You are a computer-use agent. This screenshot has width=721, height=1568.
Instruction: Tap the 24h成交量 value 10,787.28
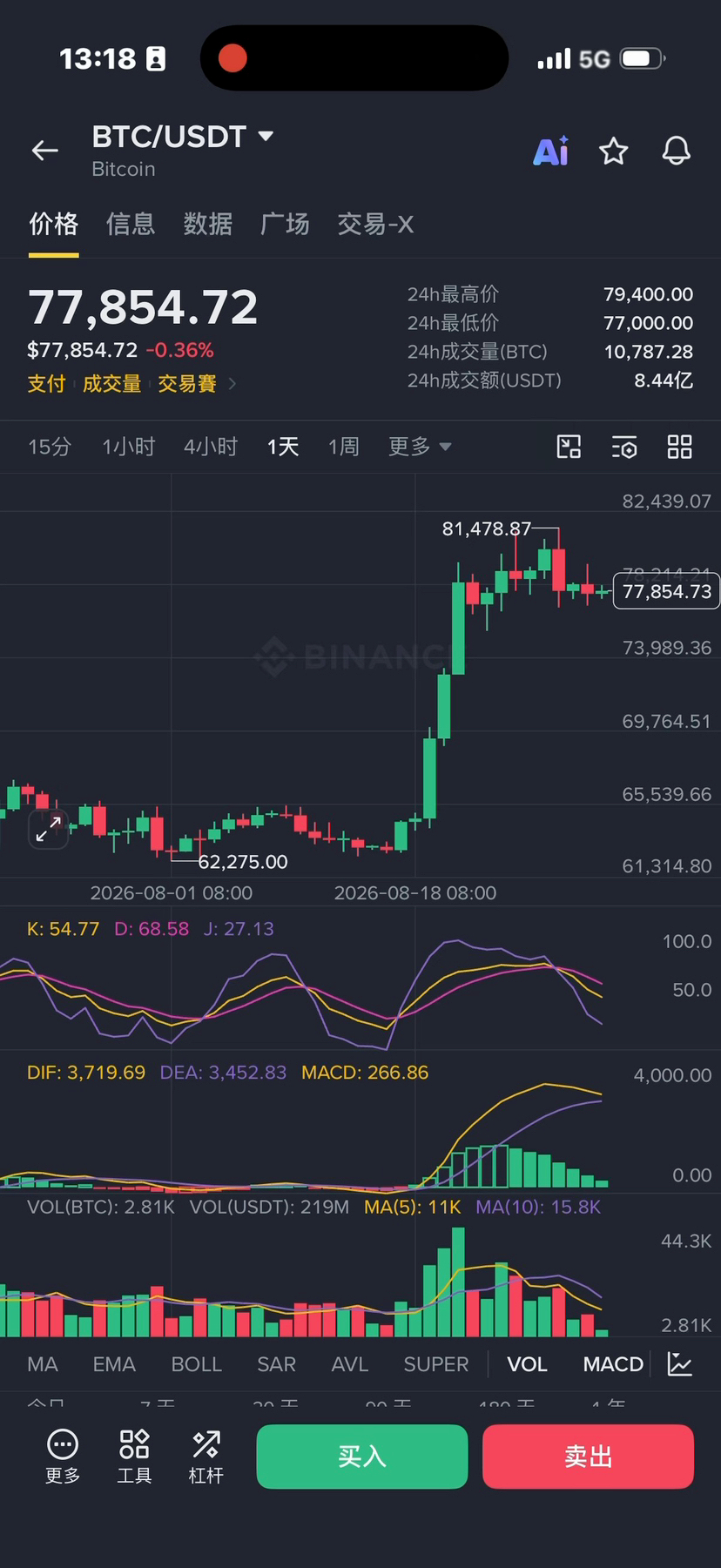pyautogui.click(x=649, y=352)
